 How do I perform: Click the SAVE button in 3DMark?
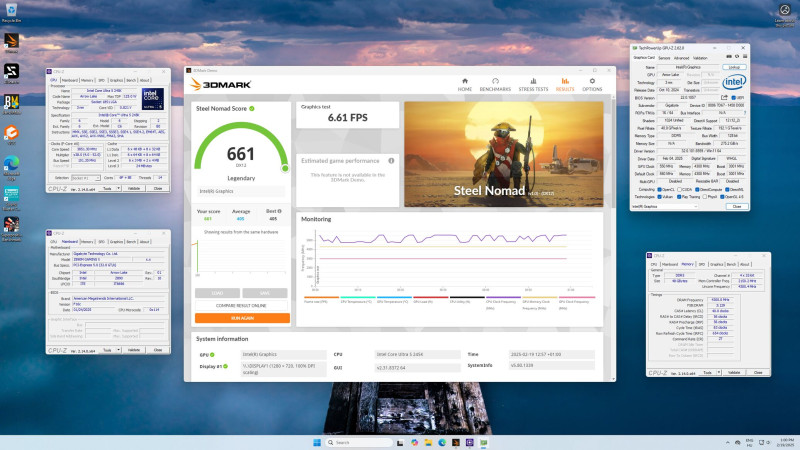pyautogui.click(x=265, y=293)
